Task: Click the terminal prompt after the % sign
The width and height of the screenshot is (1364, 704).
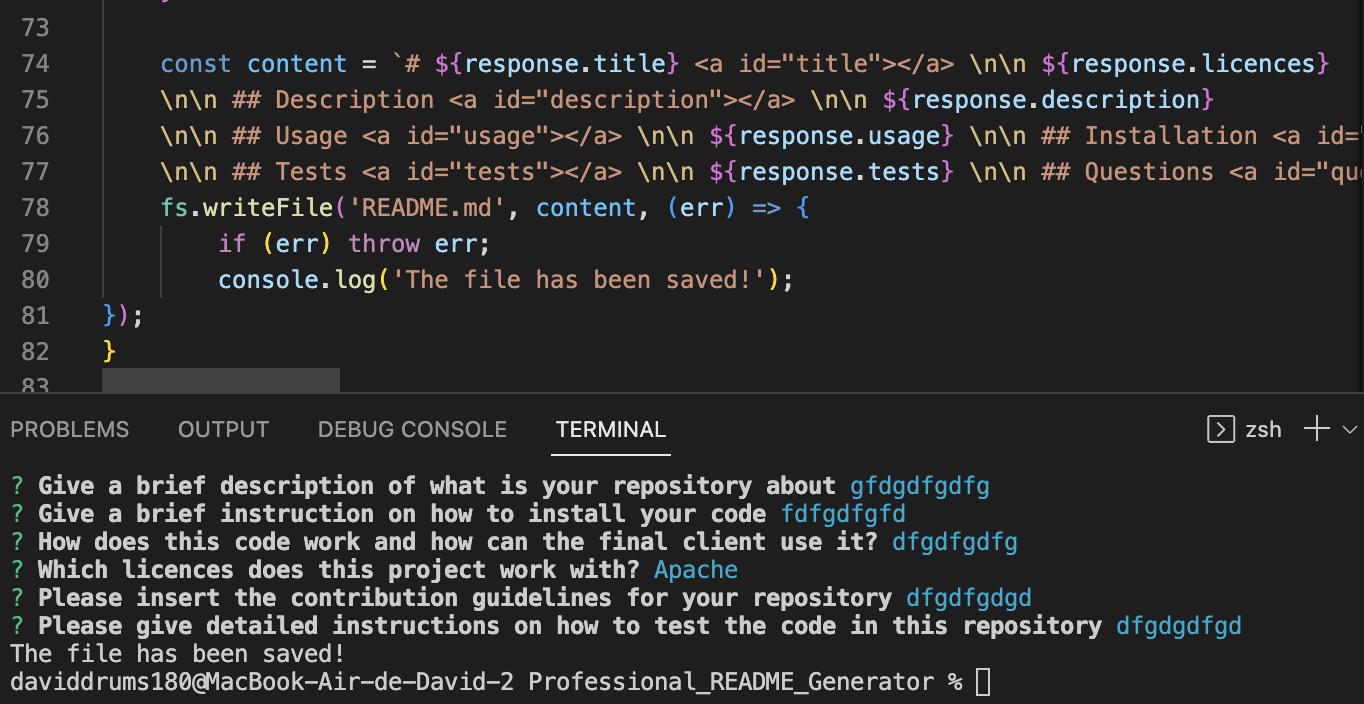Action: click(x=984, y=682)
